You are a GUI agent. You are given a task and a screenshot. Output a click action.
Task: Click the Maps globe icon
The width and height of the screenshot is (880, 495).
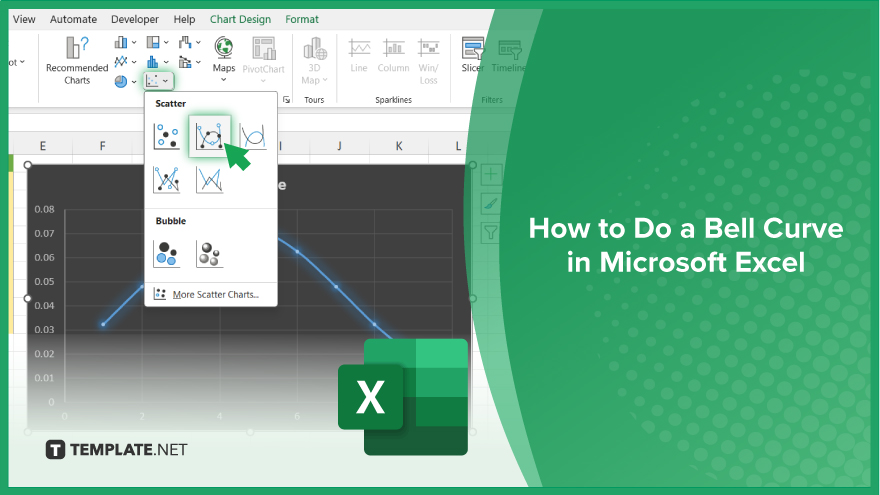pos(224,48)
